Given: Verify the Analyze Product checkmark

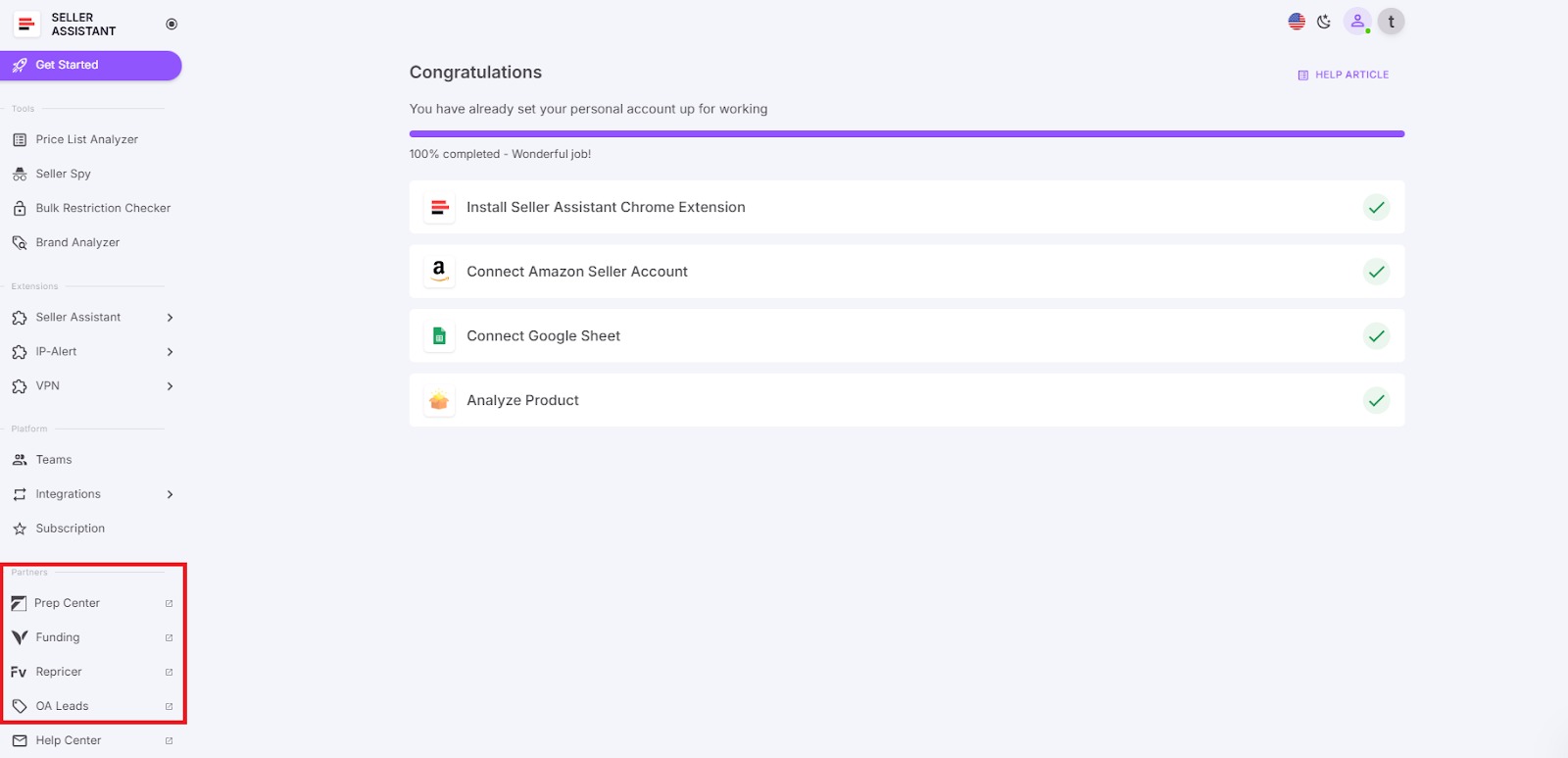Looking at the screenshot, I should click(1376, 400).
